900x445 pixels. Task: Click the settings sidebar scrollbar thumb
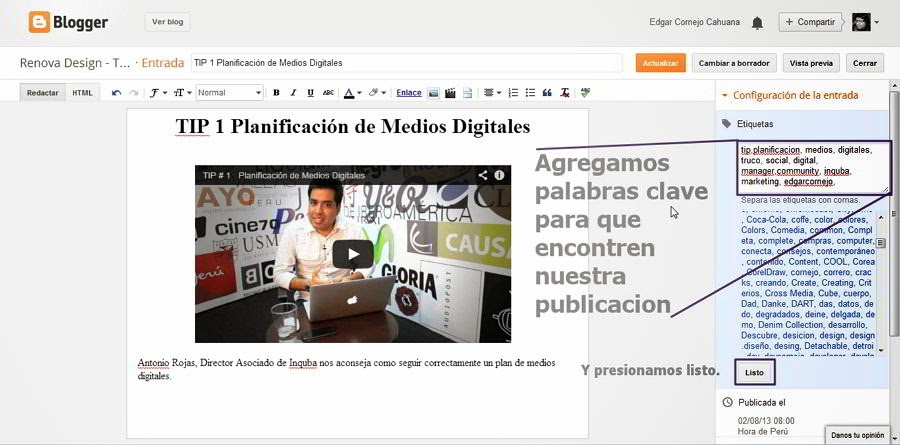click(x=893, y=212)
